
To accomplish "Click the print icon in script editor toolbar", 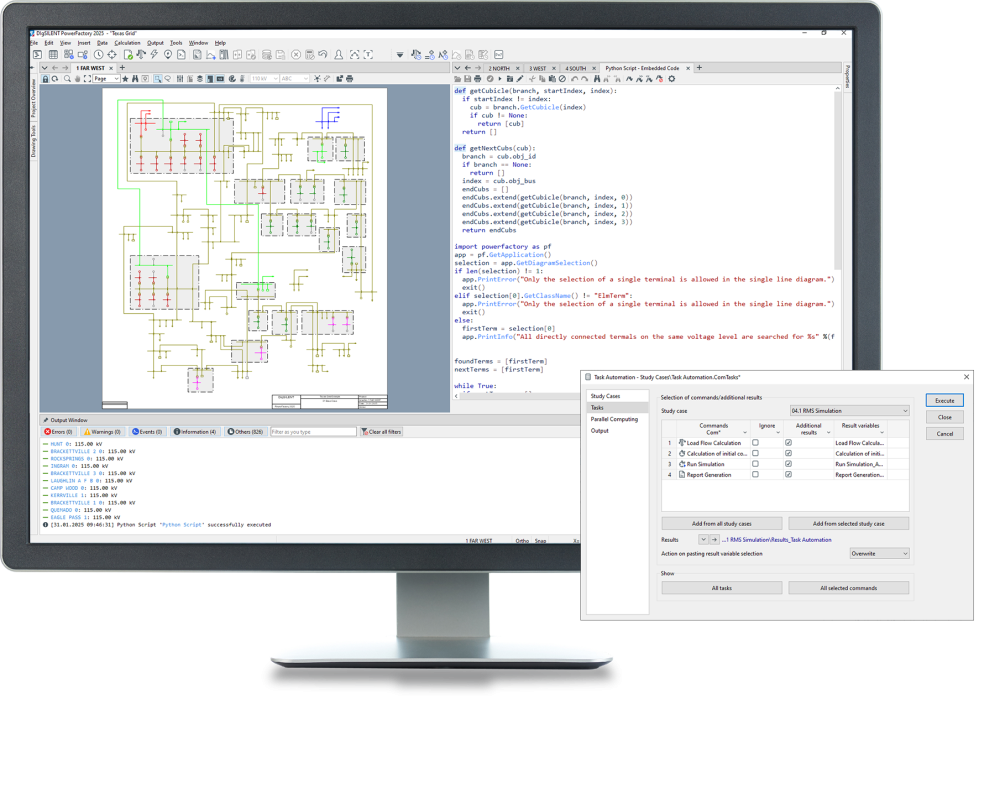I will pyautogui.click(x=478, y=79).
